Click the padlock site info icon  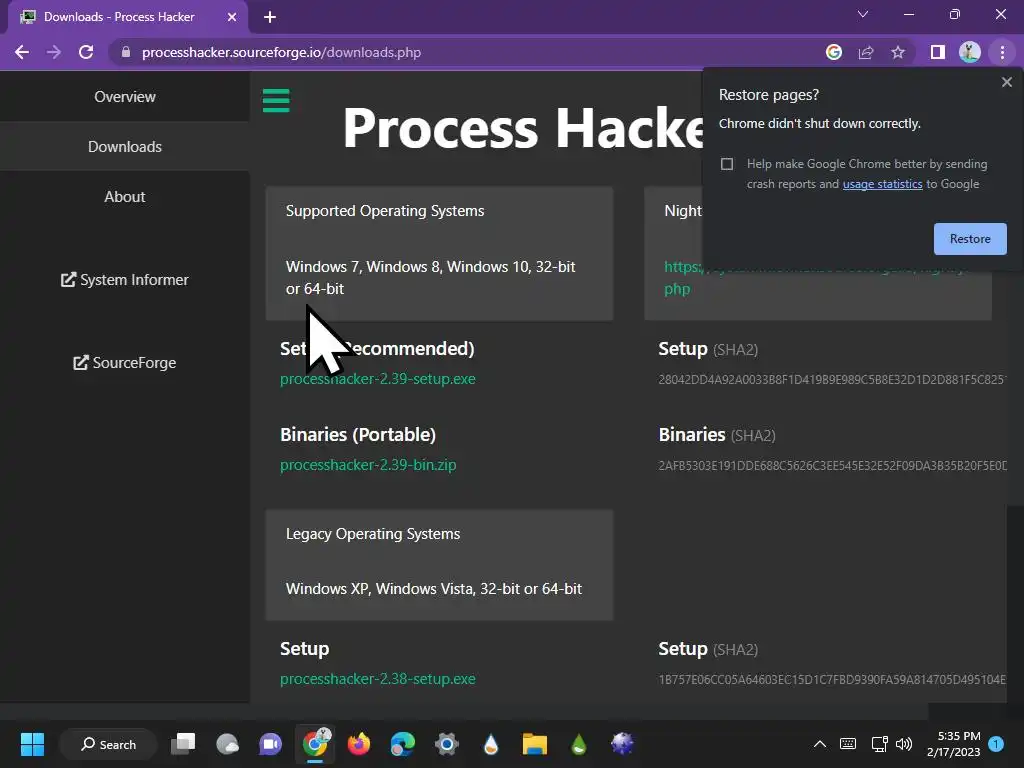(x=126, y=52)
